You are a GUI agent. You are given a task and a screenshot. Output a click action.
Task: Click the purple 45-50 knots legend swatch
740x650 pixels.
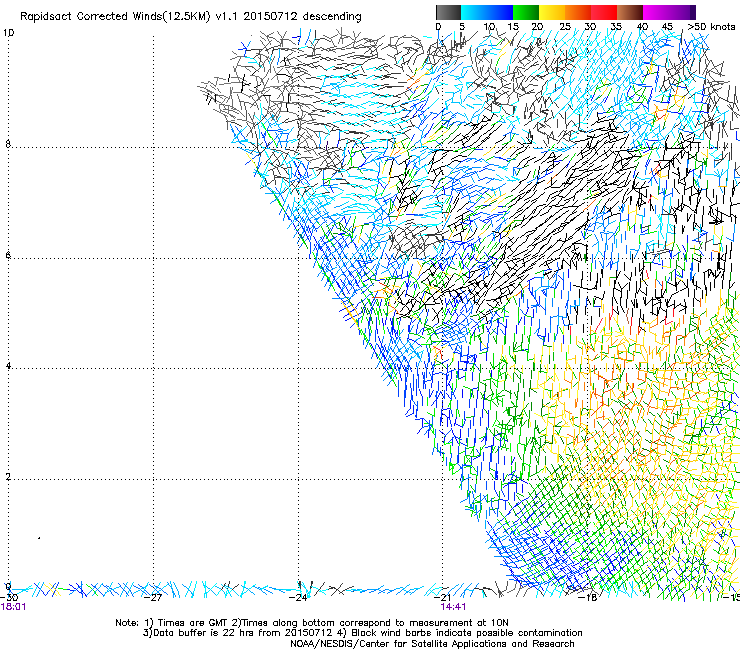click(x=682, y=12)
